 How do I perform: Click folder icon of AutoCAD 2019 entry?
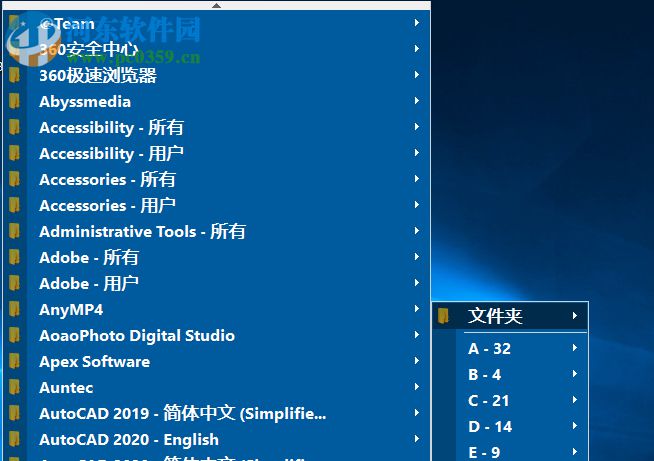pyautogui.click(x=14, y=413)
